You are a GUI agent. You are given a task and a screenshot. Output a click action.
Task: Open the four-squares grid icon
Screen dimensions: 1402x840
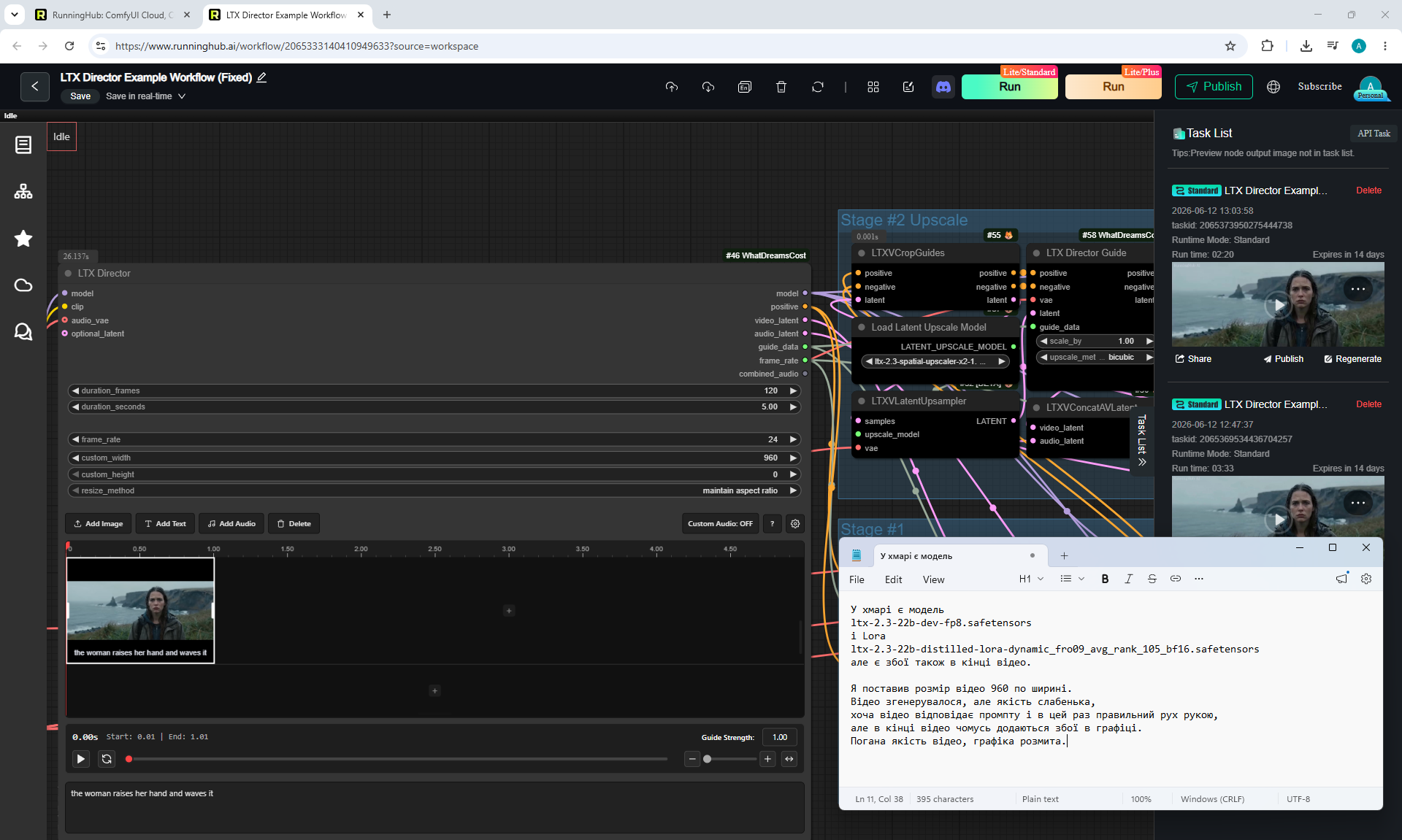click(873, 87)
